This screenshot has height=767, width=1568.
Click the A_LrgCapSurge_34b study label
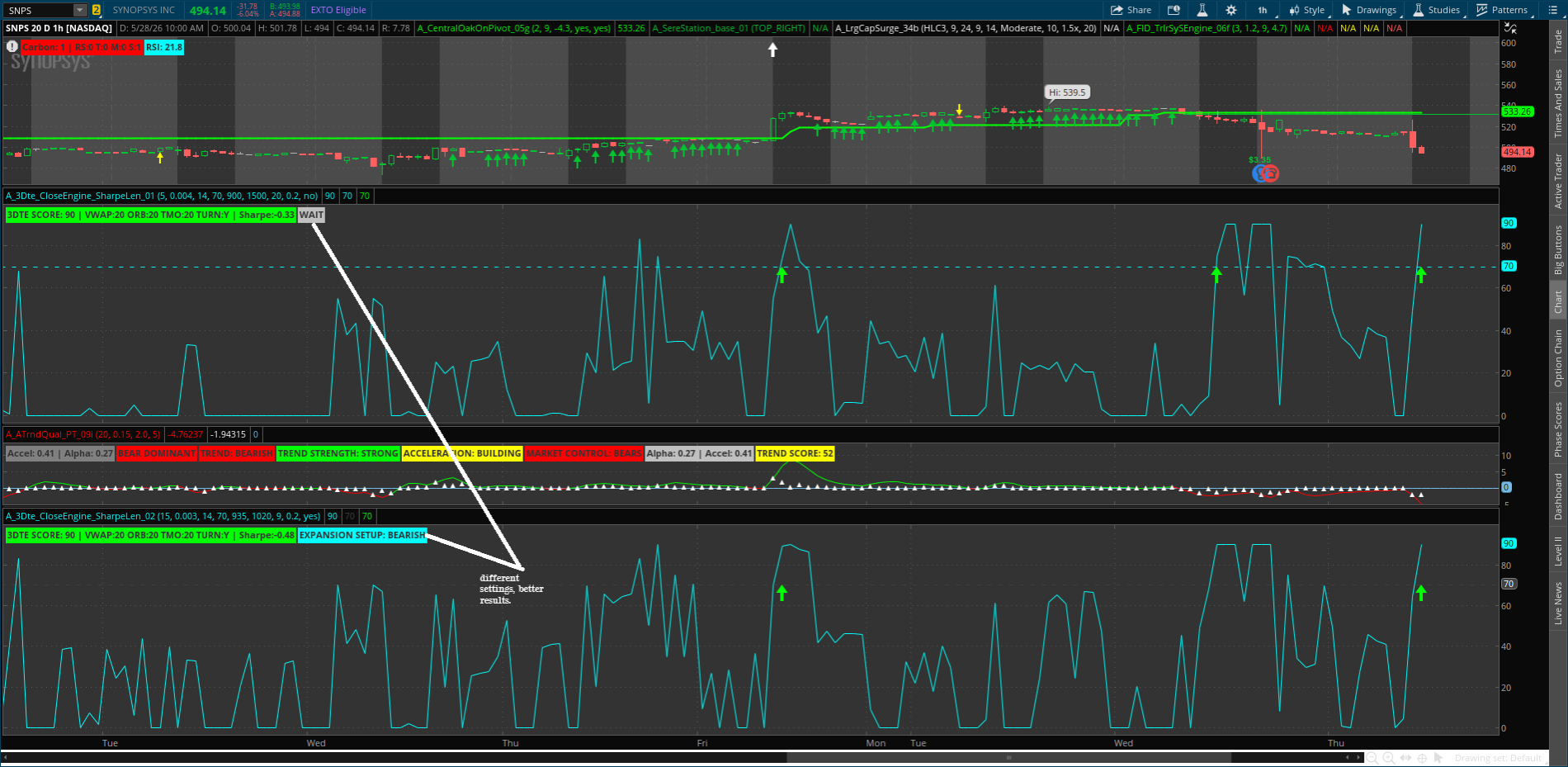(966, 28)
